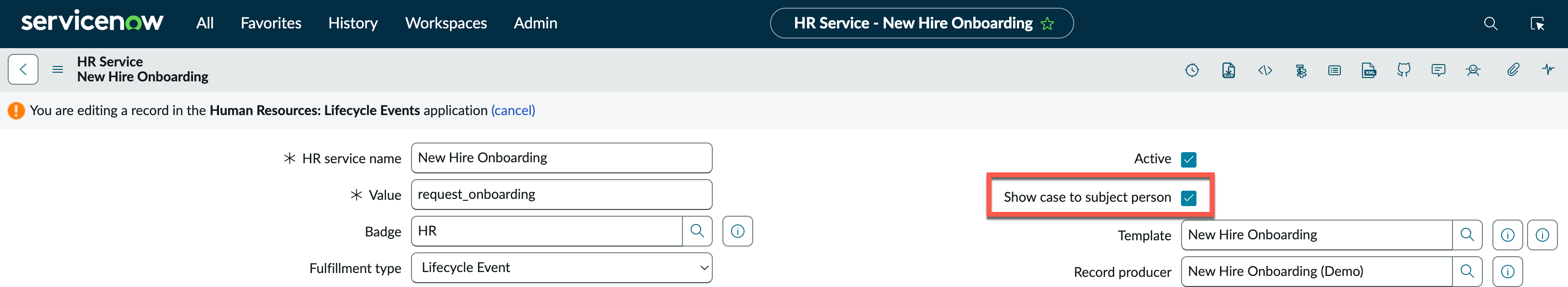Click the clock timeline icon in header

click(1192, 70)
